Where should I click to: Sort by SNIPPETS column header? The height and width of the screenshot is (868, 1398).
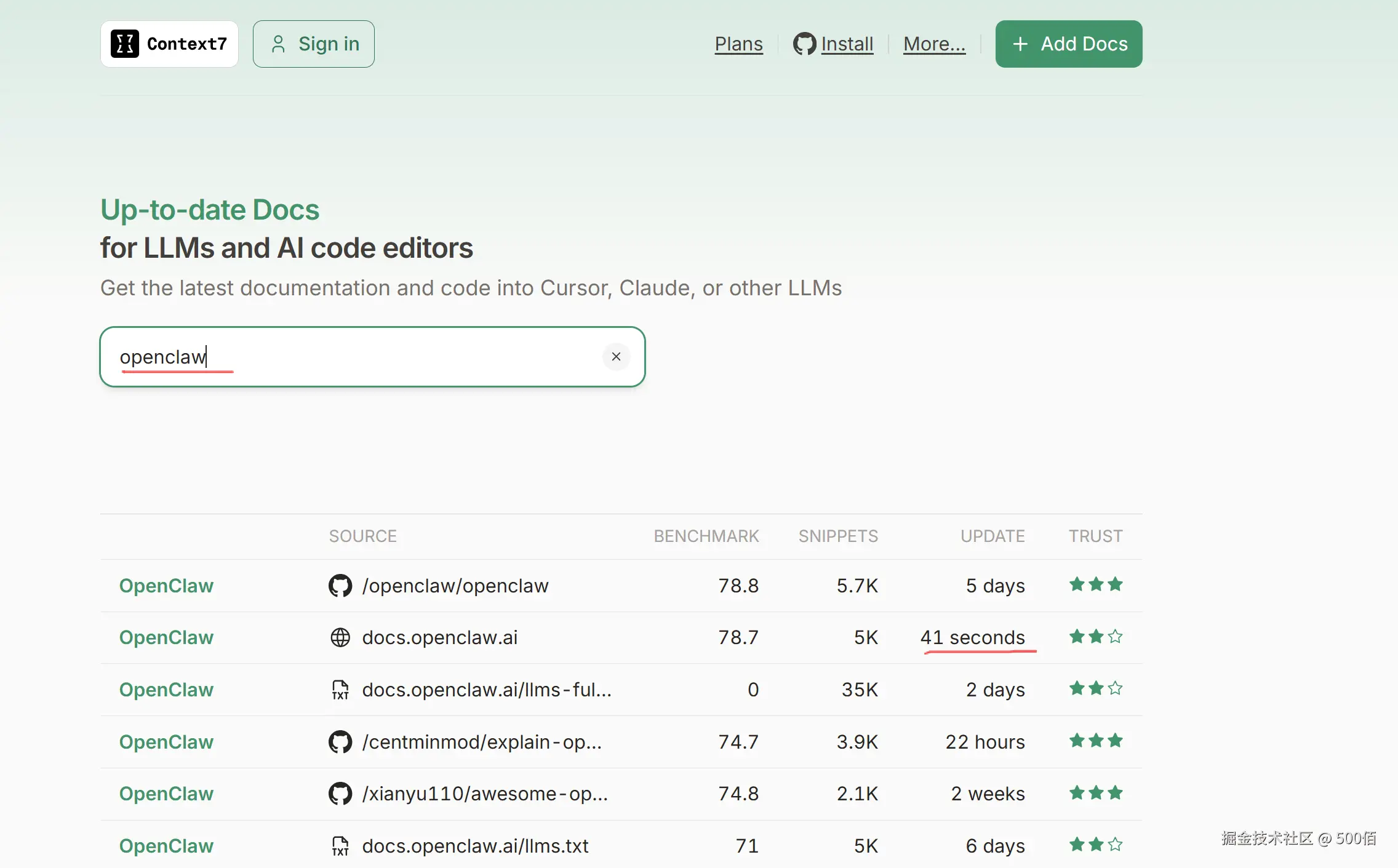838,536
